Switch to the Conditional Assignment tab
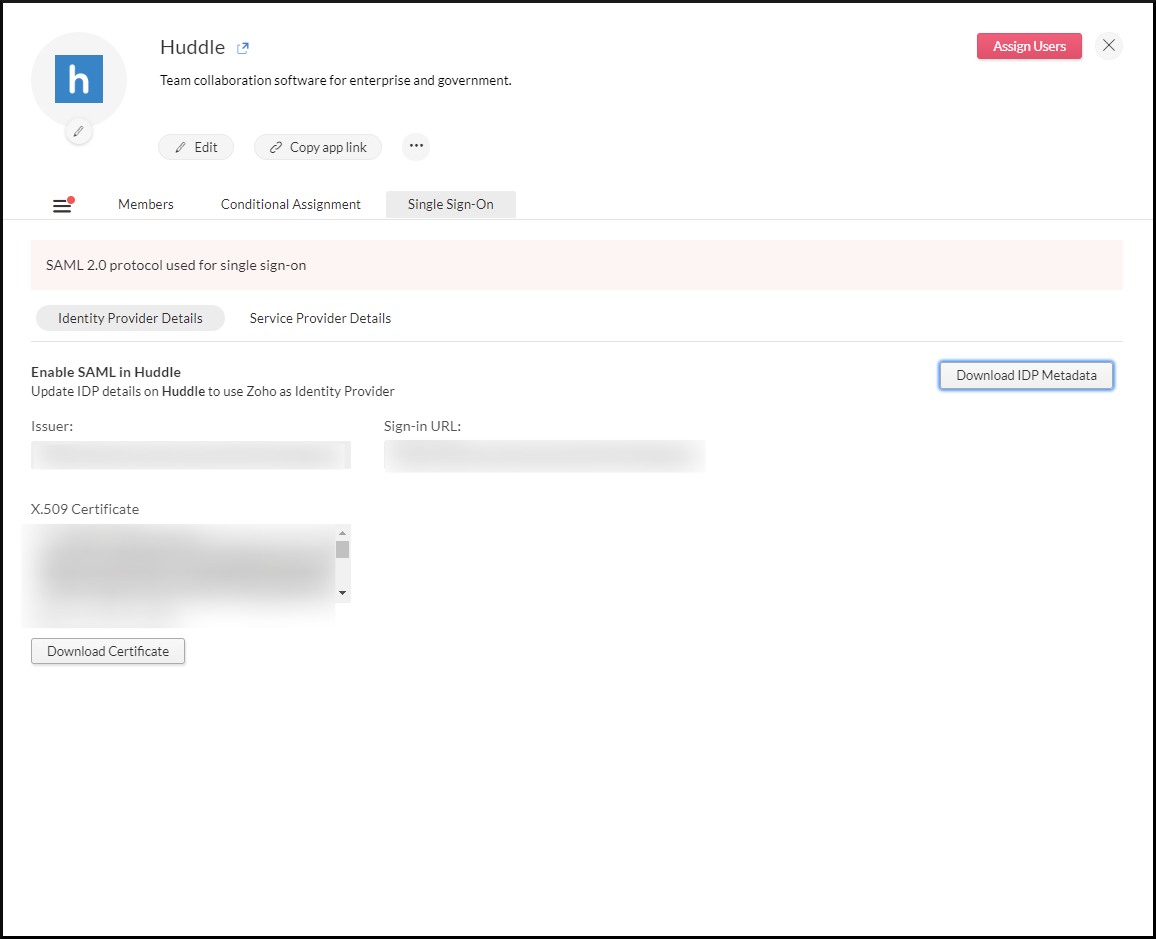The width and height of the screenshot is (1156, 939). [290, 204]
